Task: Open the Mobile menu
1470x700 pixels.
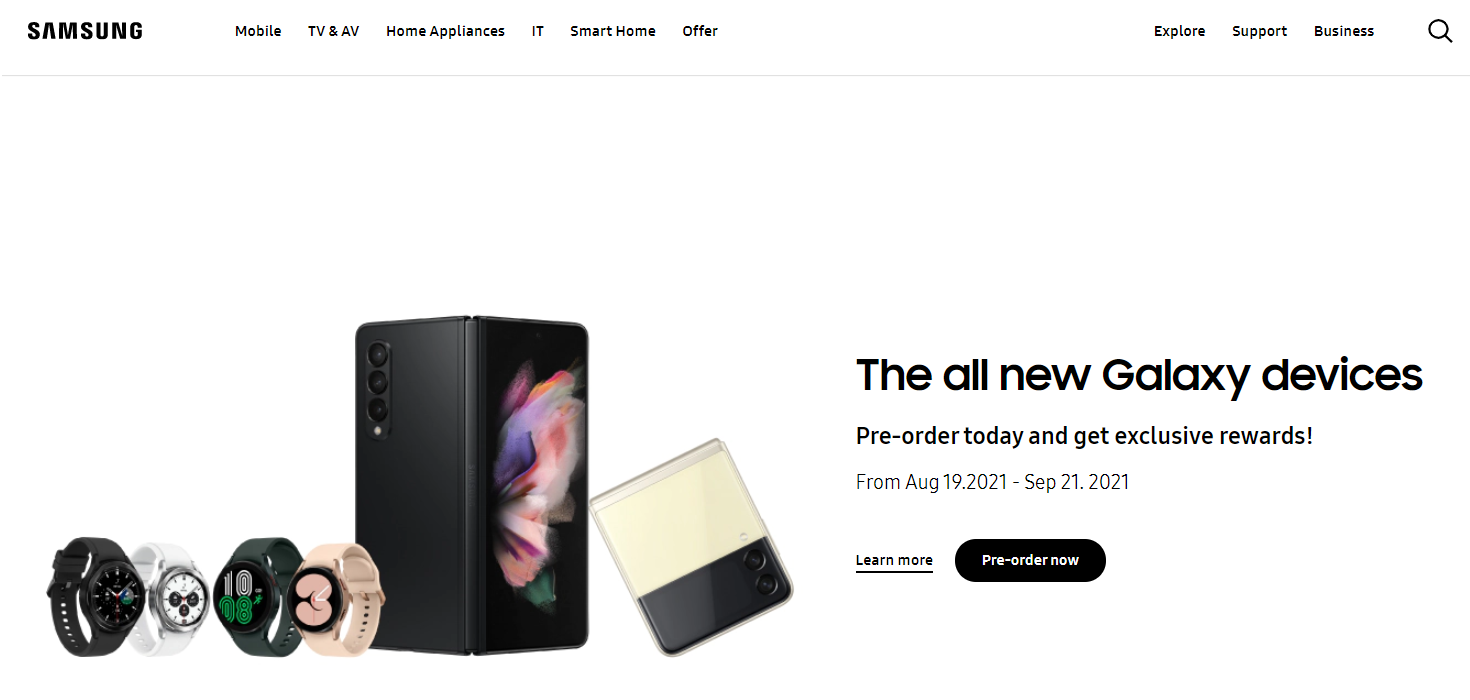Action: [x=258, y=31]
